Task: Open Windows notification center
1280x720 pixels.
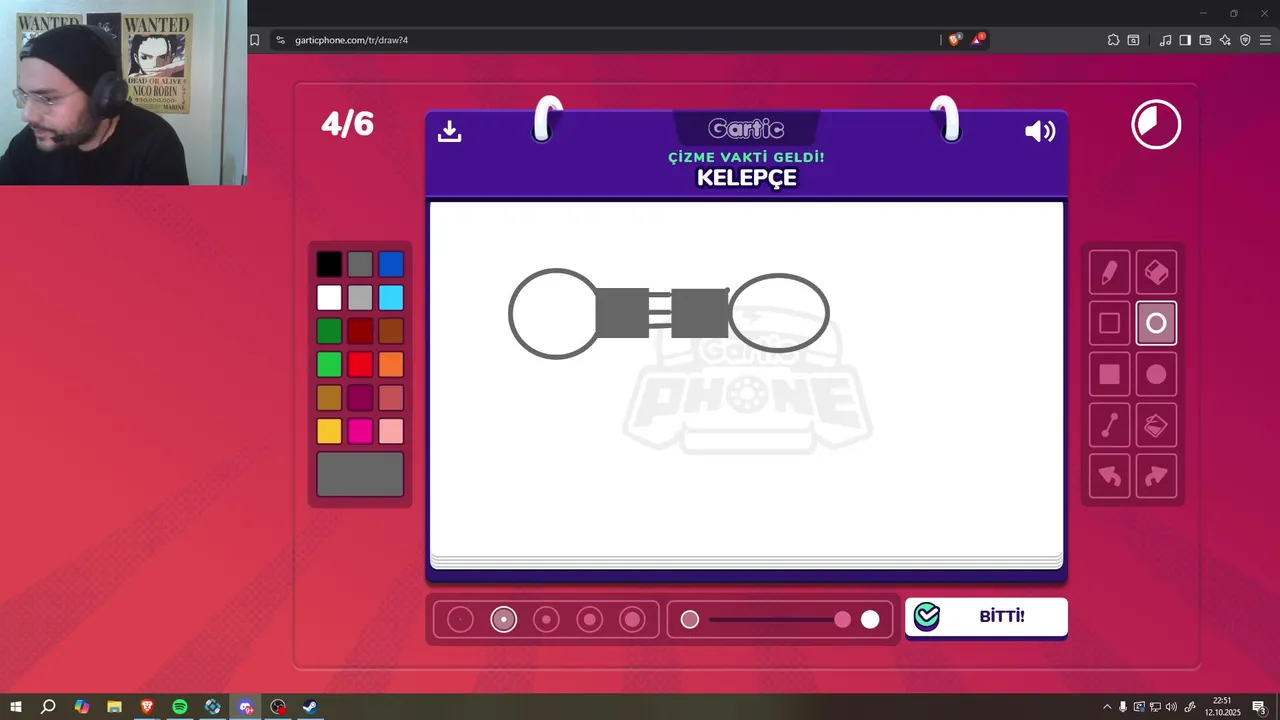Action: click(x=1259, y=707)
